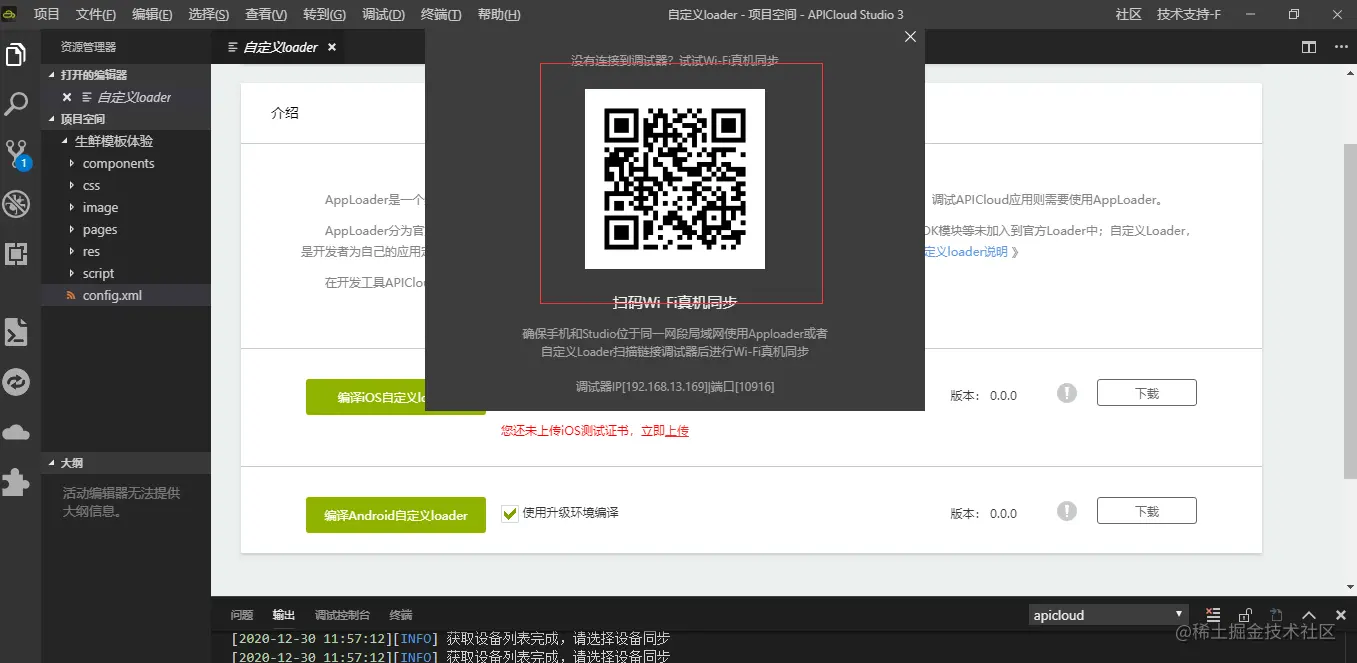Collapse the 大纲 outline section

tap(126, 463)
